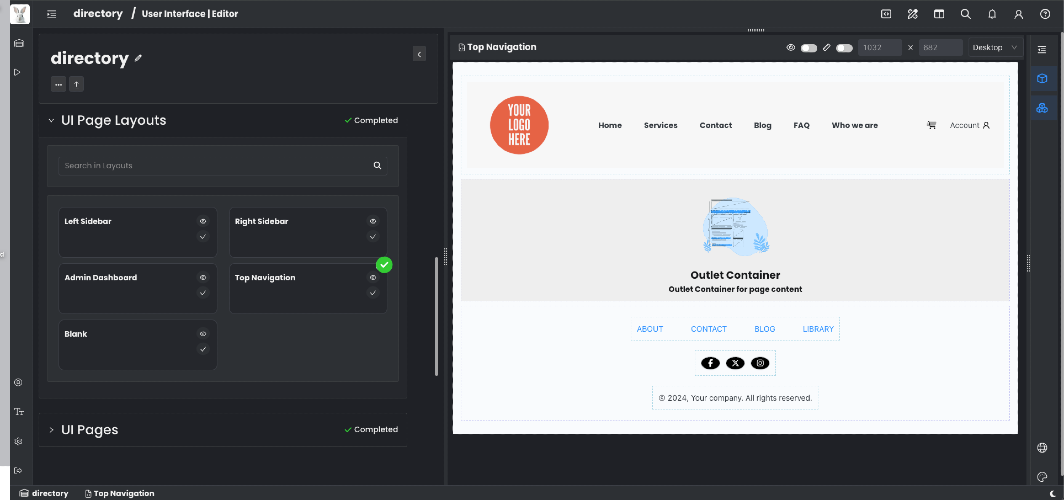The height and width of the screenshot is (500, 1064).
Task: Toggle the Top Navigation layout eye icon
Action: (373, 277)
